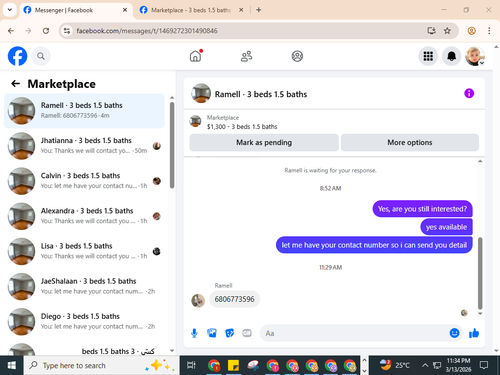Go back from Marketplace with arrow

pos(16,84)
